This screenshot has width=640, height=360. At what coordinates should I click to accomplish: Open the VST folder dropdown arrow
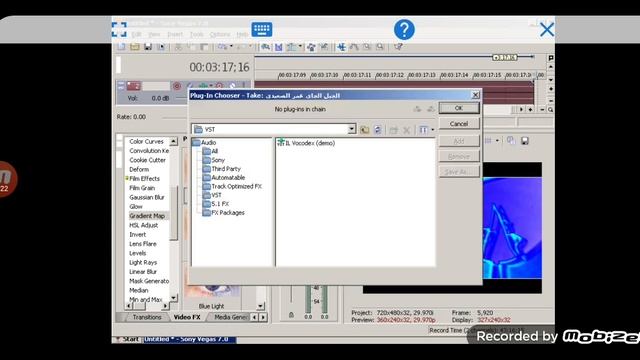[x=351, y=129]
